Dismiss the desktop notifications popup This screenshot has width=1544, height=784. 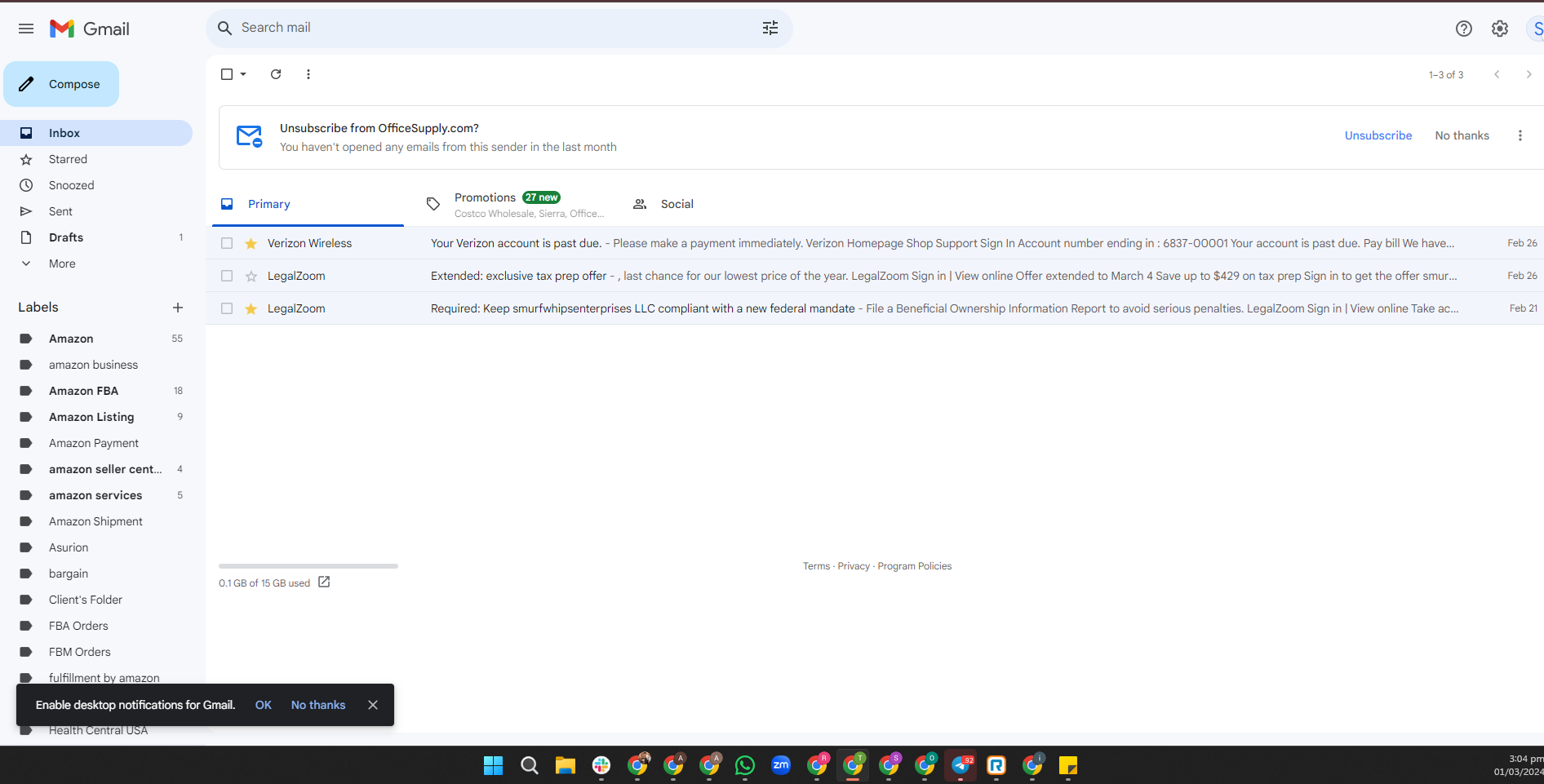[x=373, y=705]
